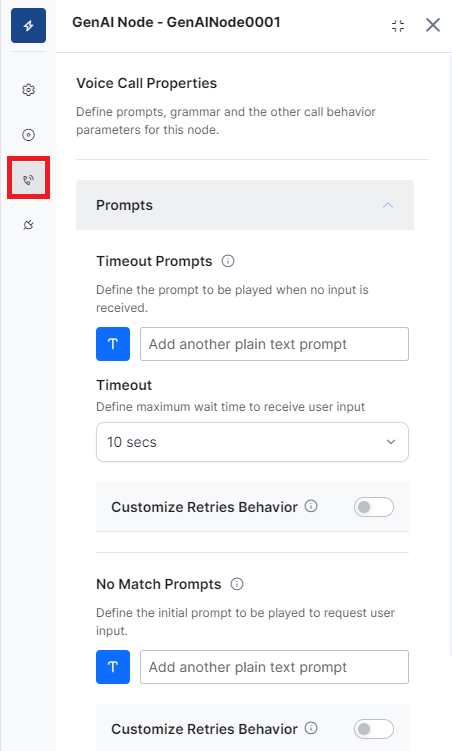This screenshot has width=452, height=751.
Task: Select the Voice Call Properties phone icon
Action: click(28, 180)
